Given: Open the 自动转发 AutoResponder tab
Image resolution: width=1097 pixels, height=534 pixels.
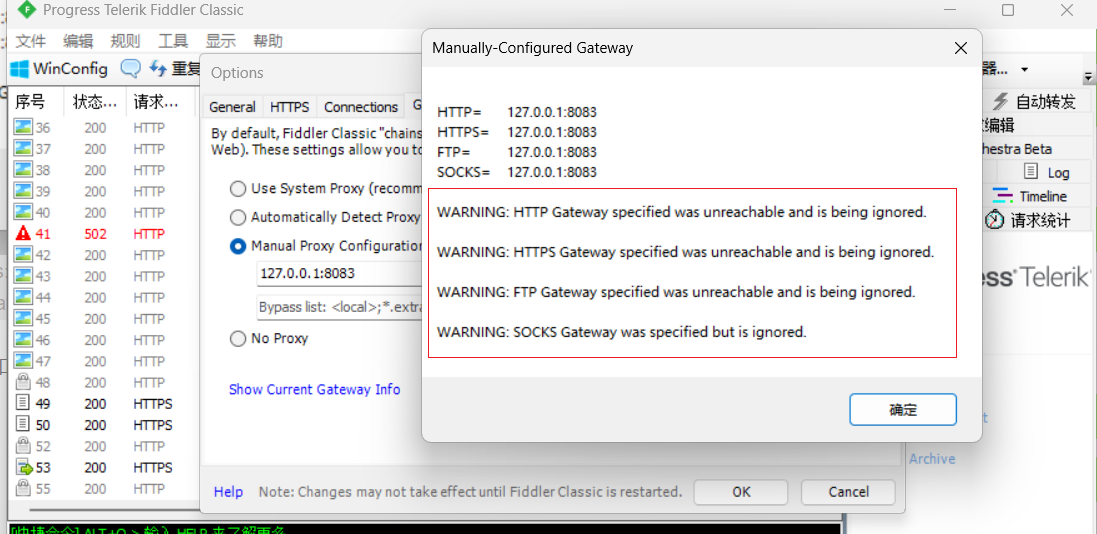Looking at the screenshot, I should (x=1035, y=102).
